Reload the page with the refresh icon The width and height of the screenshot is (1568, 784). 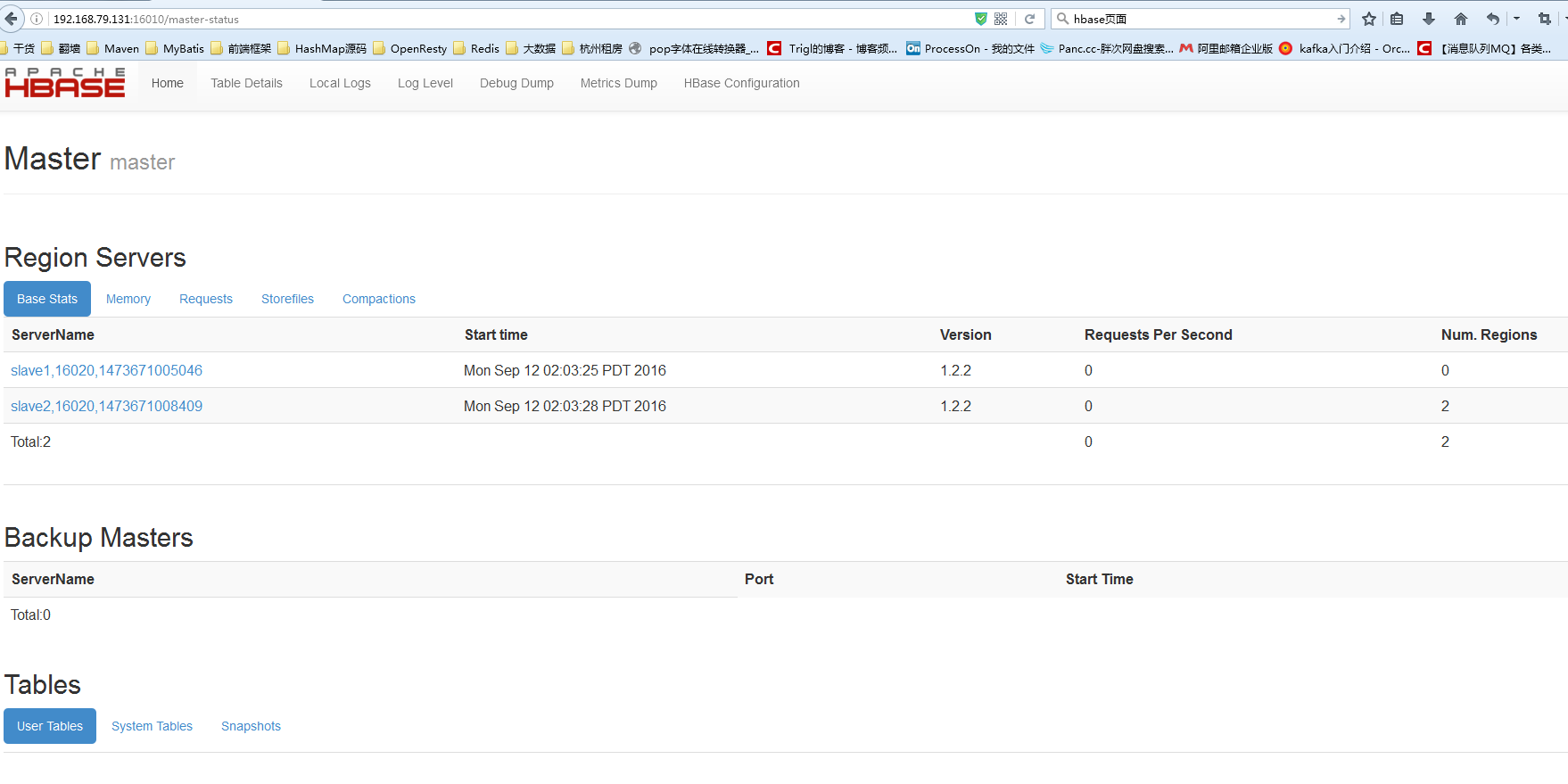point(1029,19)
